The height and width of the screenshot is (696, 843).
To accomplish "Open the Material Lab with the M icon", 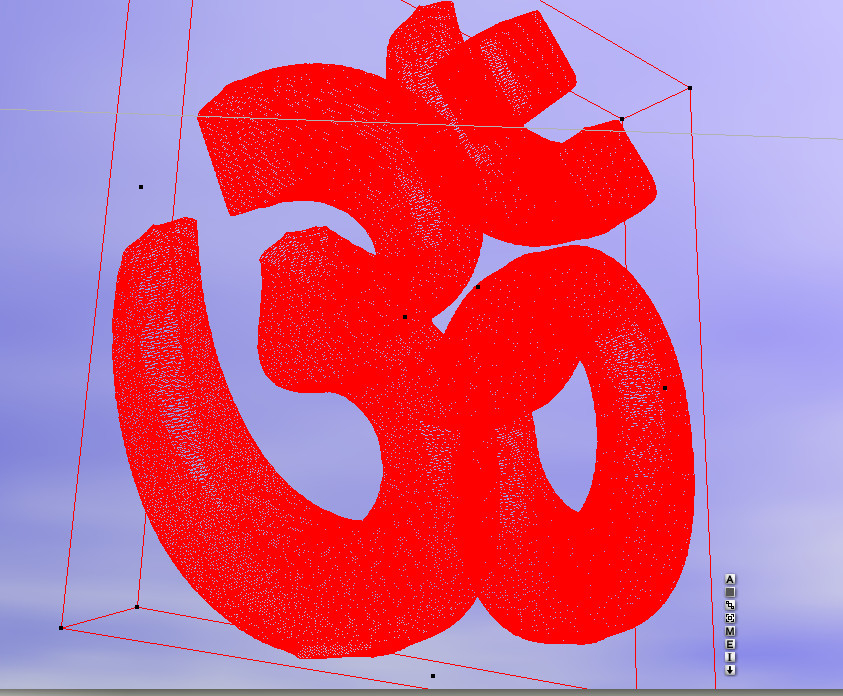I will (x=730, y=630).
